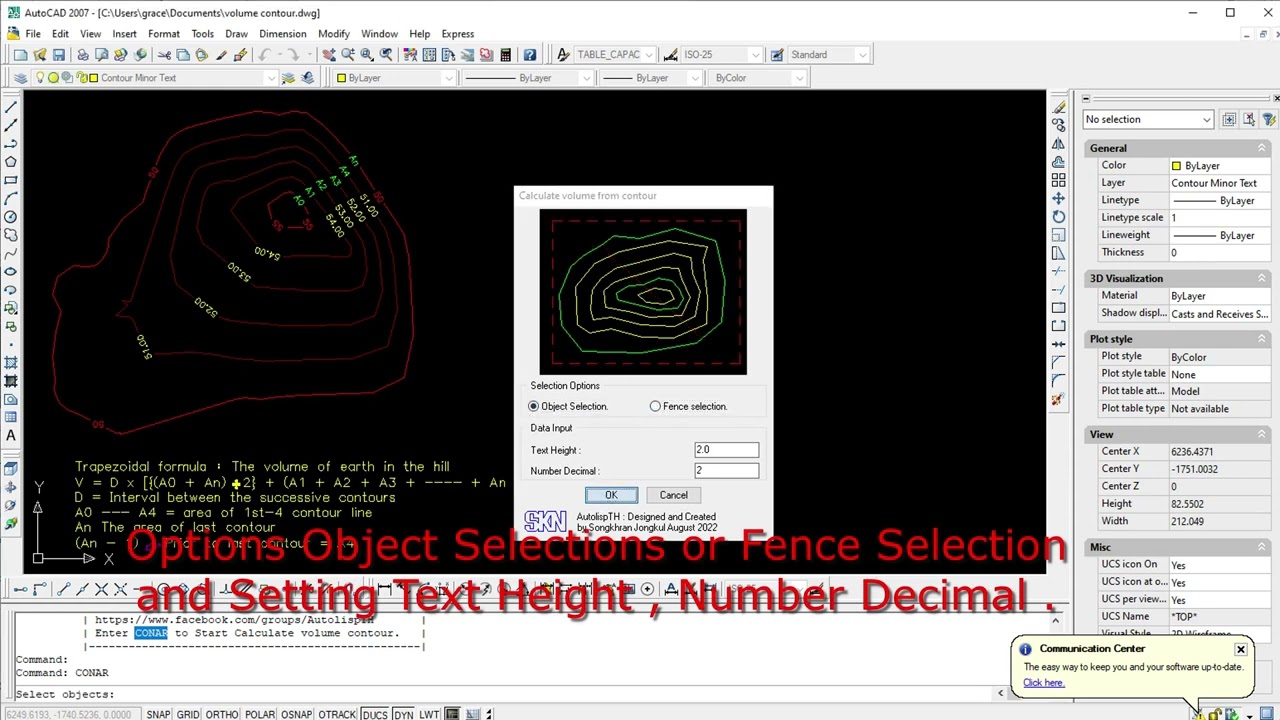
Task: Open the Dimension menu
Action: coord(283,34)
